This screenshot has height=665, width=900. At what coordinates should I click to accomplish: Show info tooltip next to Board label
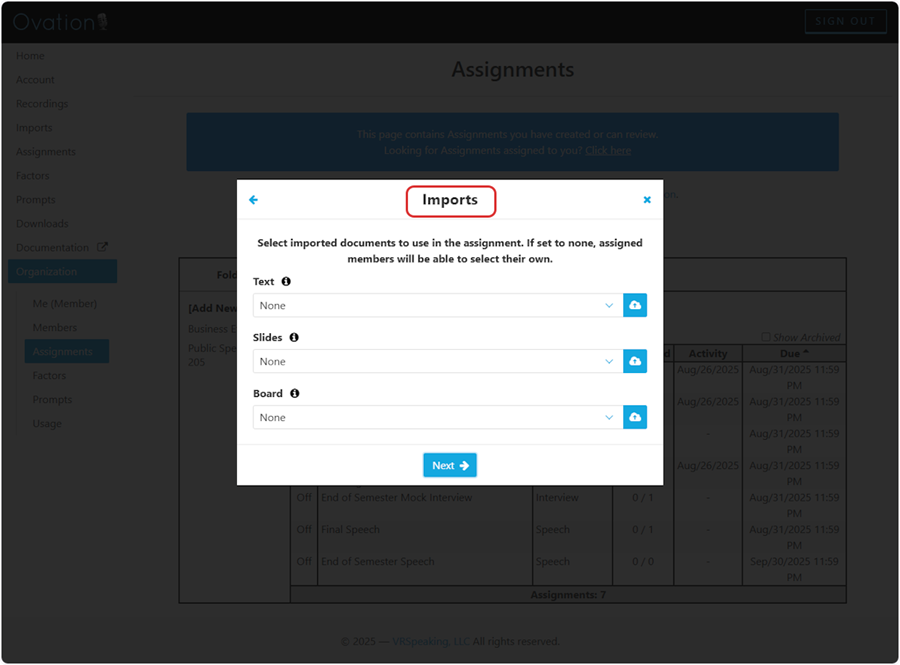(294, 393)
